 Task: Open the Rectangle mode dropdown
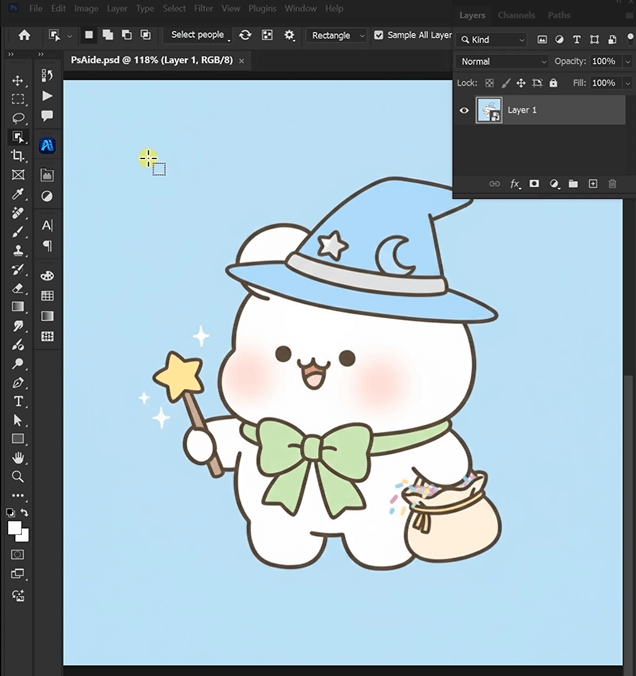pos(335,35)
